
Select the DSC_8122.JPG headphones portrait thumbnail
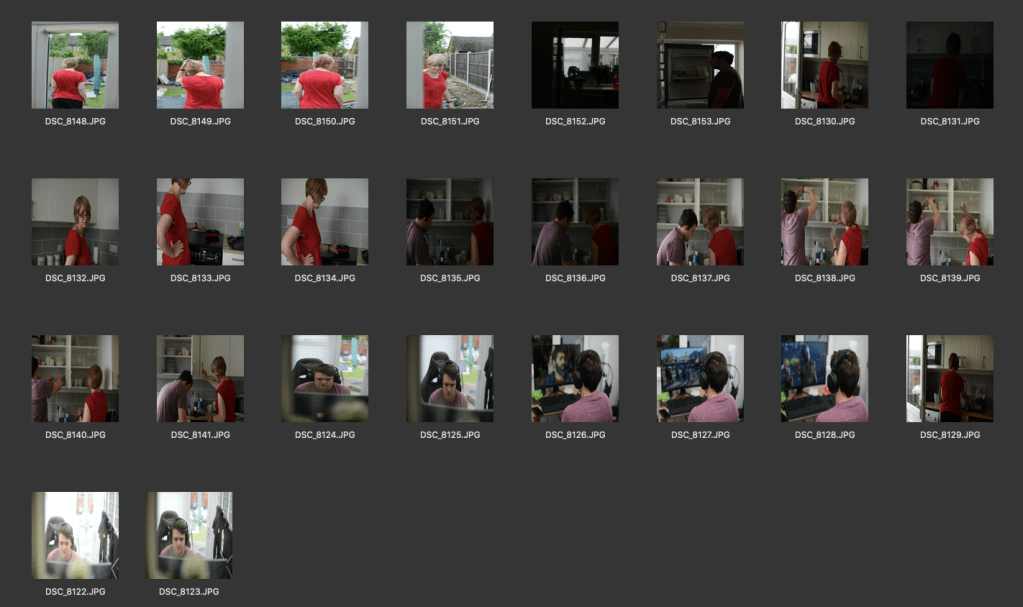75,535
